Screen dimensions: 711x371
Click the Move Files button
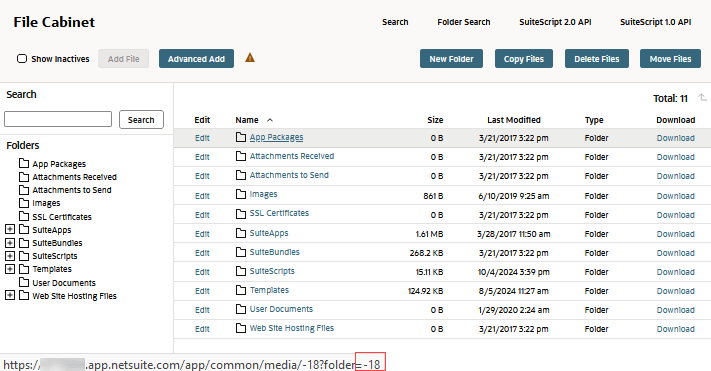point(670,59)
